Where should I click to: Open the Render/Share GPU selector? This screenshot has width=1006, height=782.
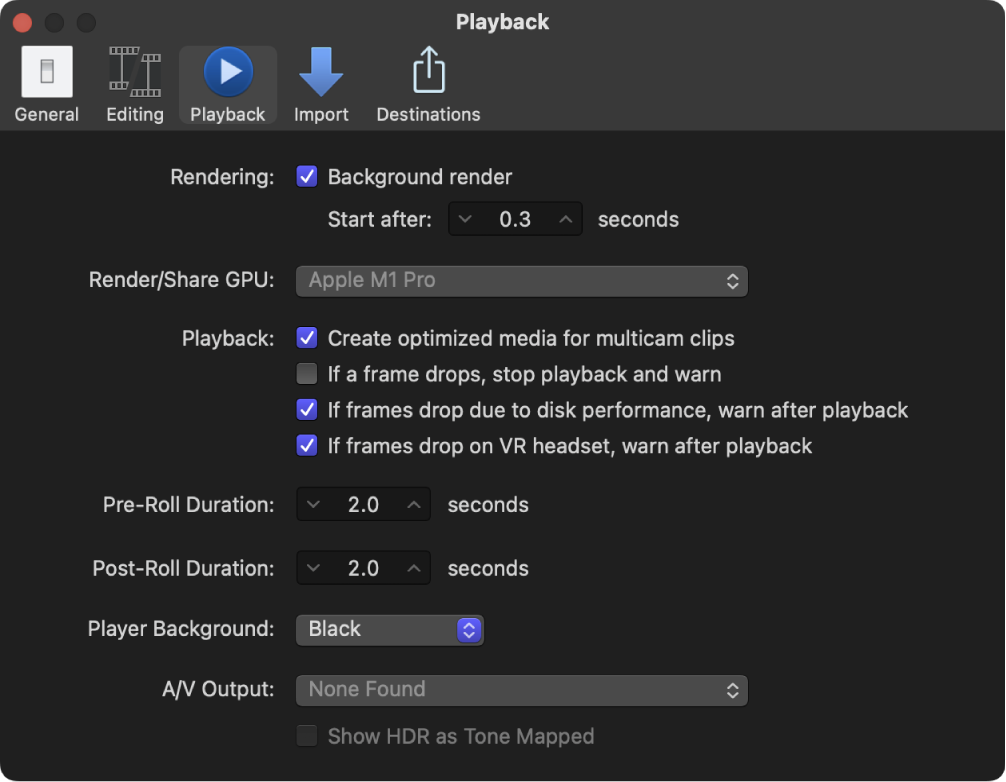pyautogui.click(x=521, y=281)
